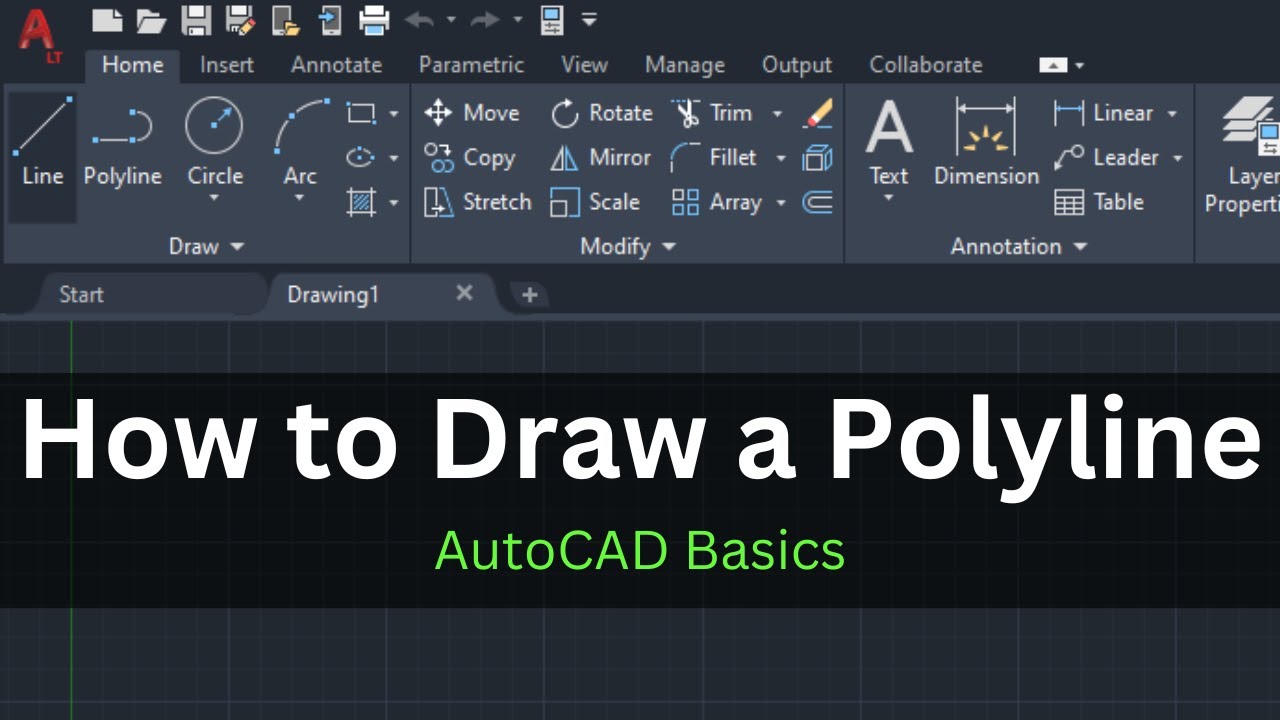The height and width of the screenshot is (720, 1280).
Task: Open the Trim dropdown arrow
Action: tap(777, 114)
